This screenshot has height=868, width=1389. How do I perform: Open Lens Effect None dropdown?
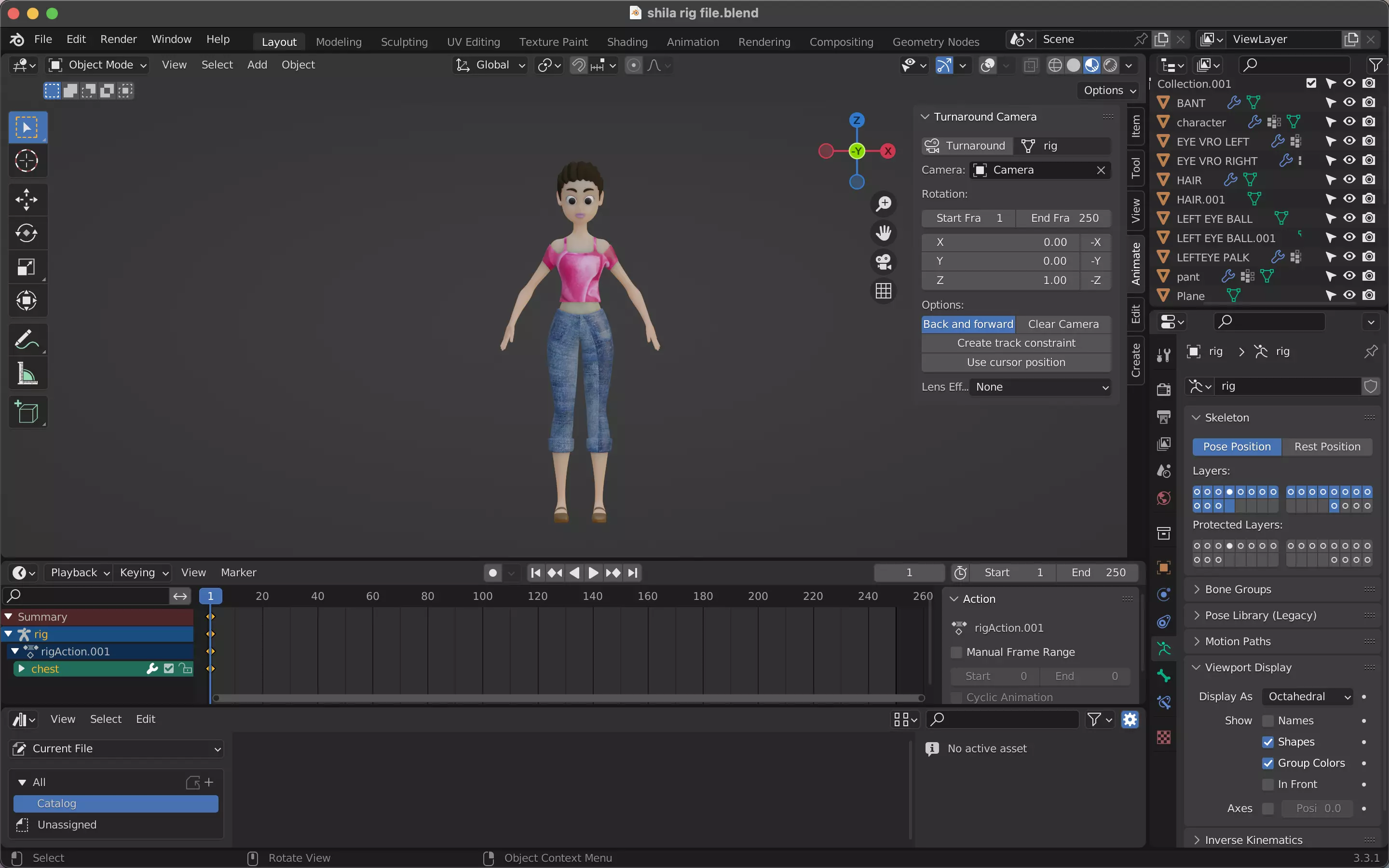coord(1040,387)
